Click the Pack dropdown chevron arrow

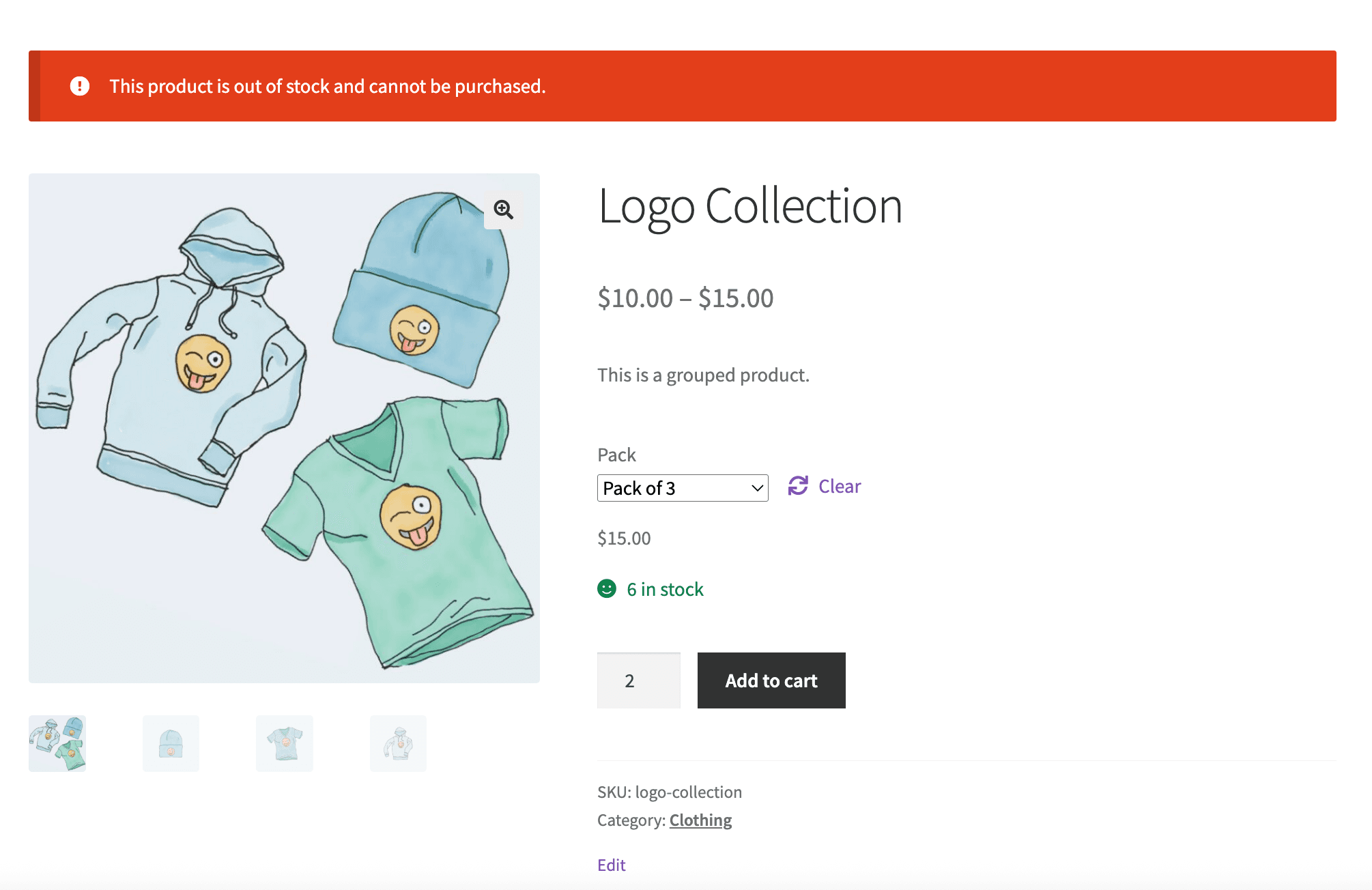(x=757, y=488)
